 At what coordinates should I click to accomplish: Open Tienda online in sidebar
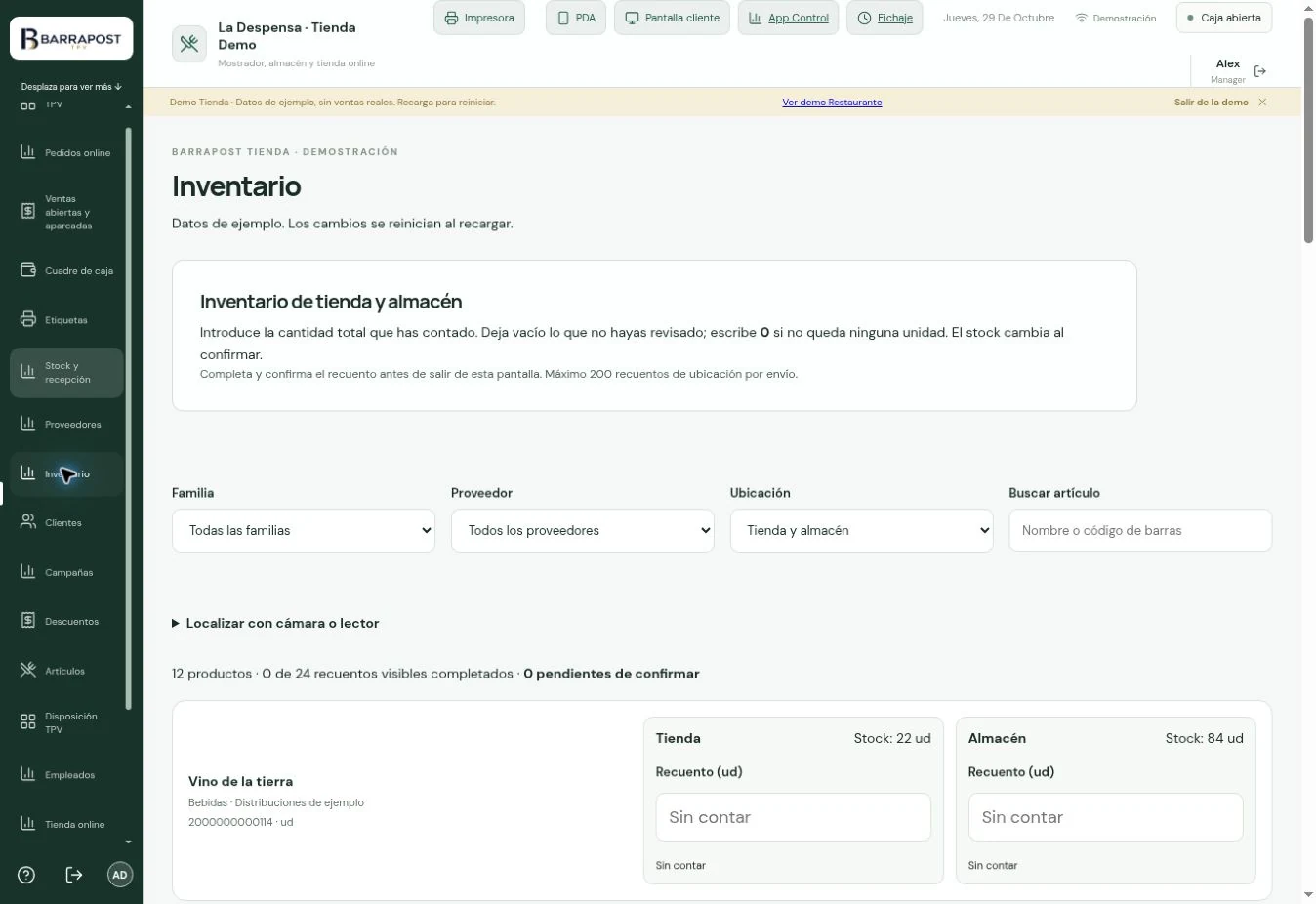click(x=66, y=824)
